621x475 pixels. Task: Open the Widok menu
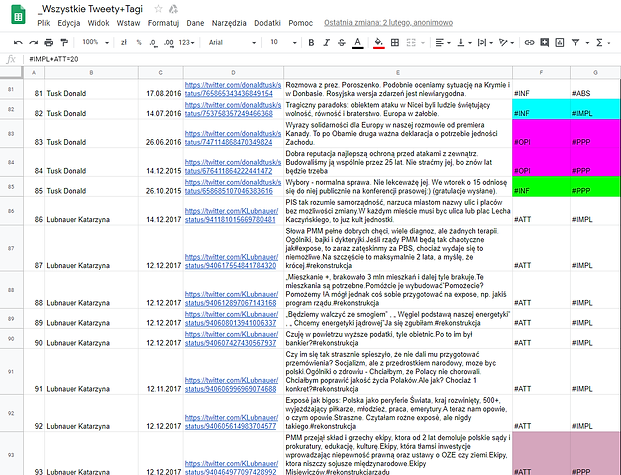coord(98,23)
